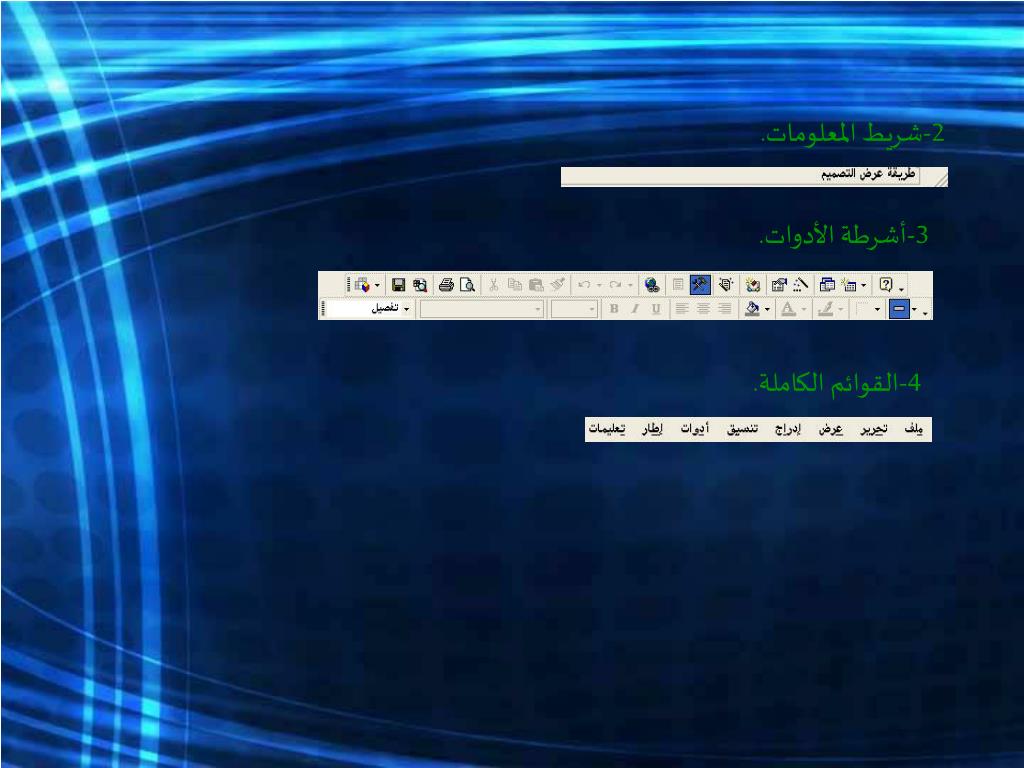This screenshot has width=1024, height=768.
Task: Click heading 3-أشرطة الأدوات
Action: (843, 234)
